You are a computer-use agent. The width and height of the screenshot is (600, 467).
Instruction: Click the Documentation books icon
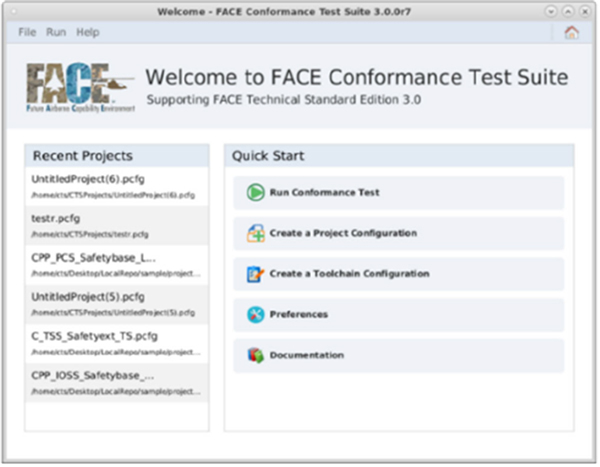coord(255,355)
